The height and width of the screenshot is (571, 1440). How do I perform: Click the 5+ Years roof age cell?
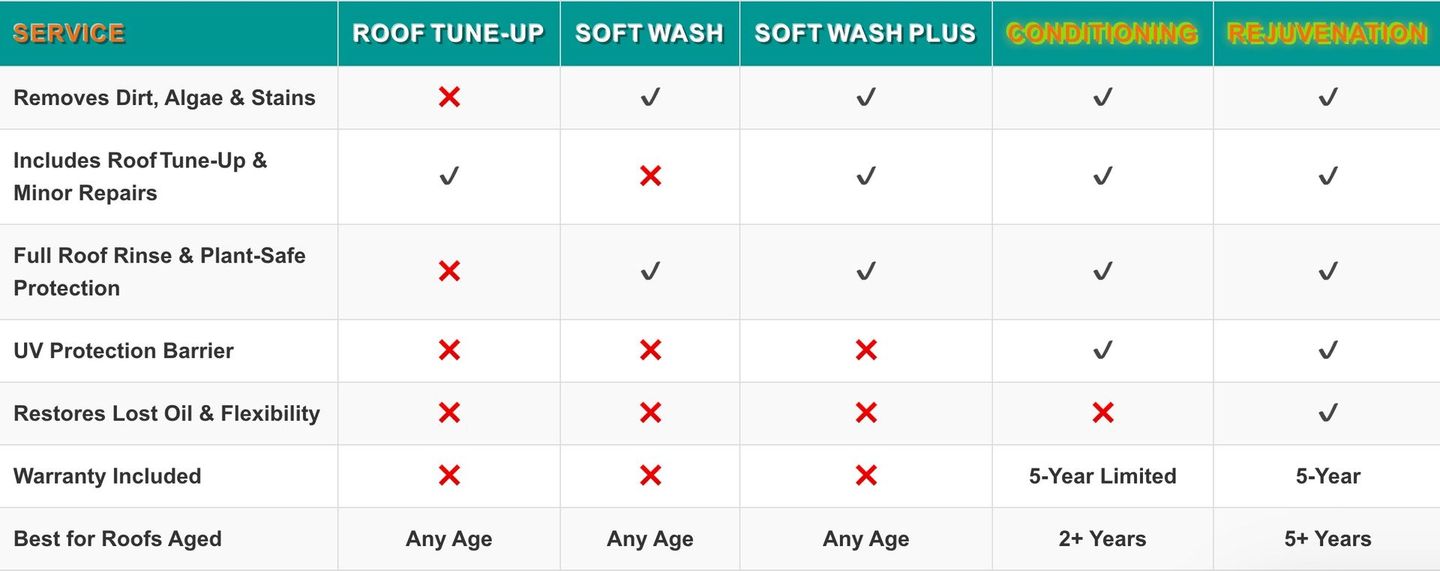pos(1328,539)
